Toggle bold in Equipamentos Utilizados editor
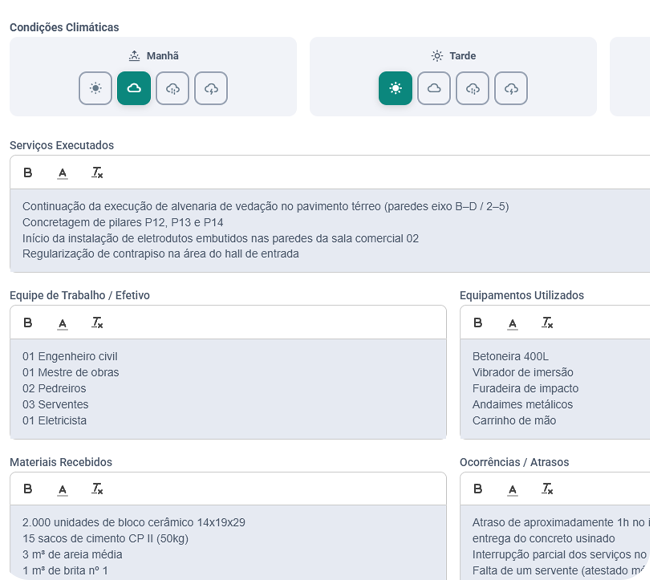The height and width of the screenshot is (580, 650). [x=478, y=323]
